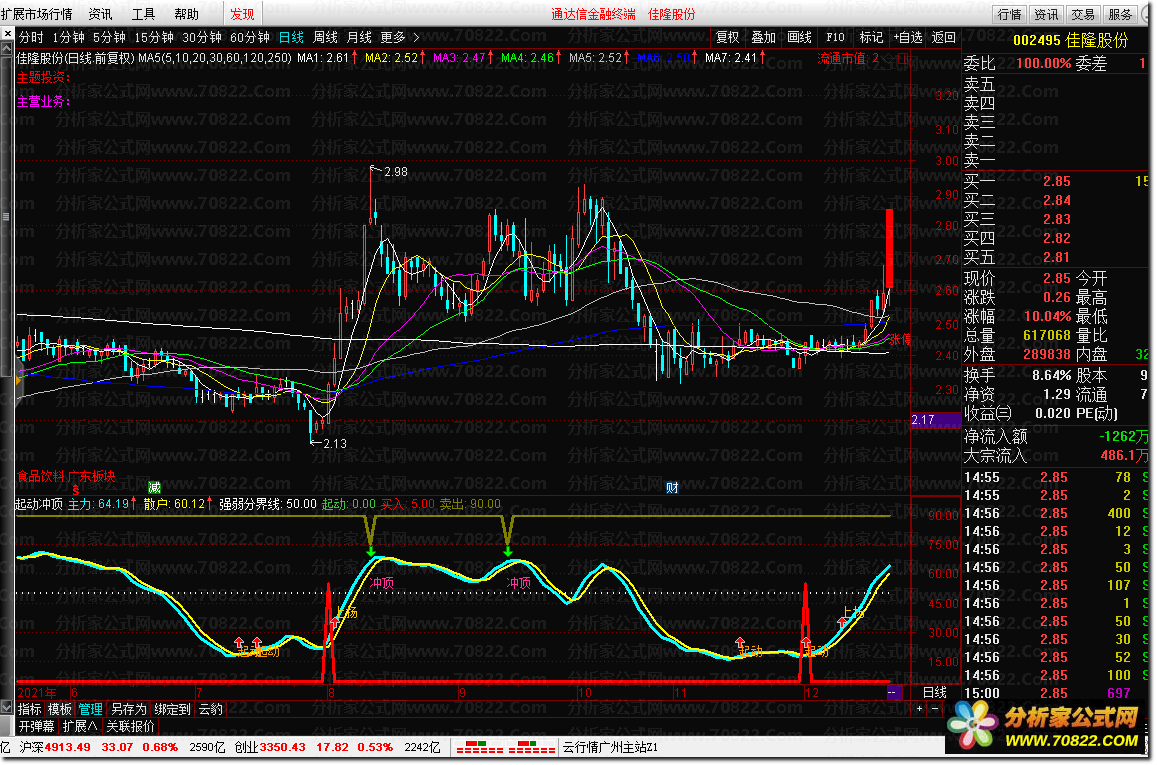This screenshot has width=1157, height=765.
Task: Click the 叠加 overlay button
Action: click(x=764, y=37)
